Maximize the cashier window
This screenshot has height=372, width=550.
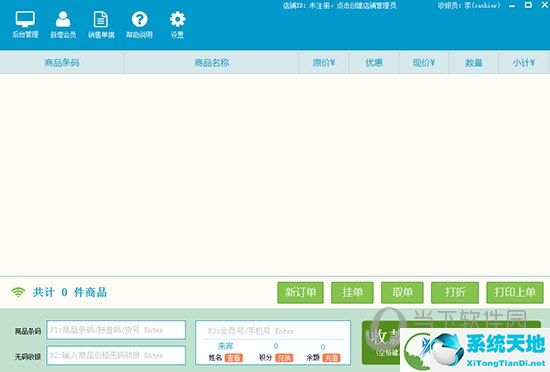(x=528, y=5)
